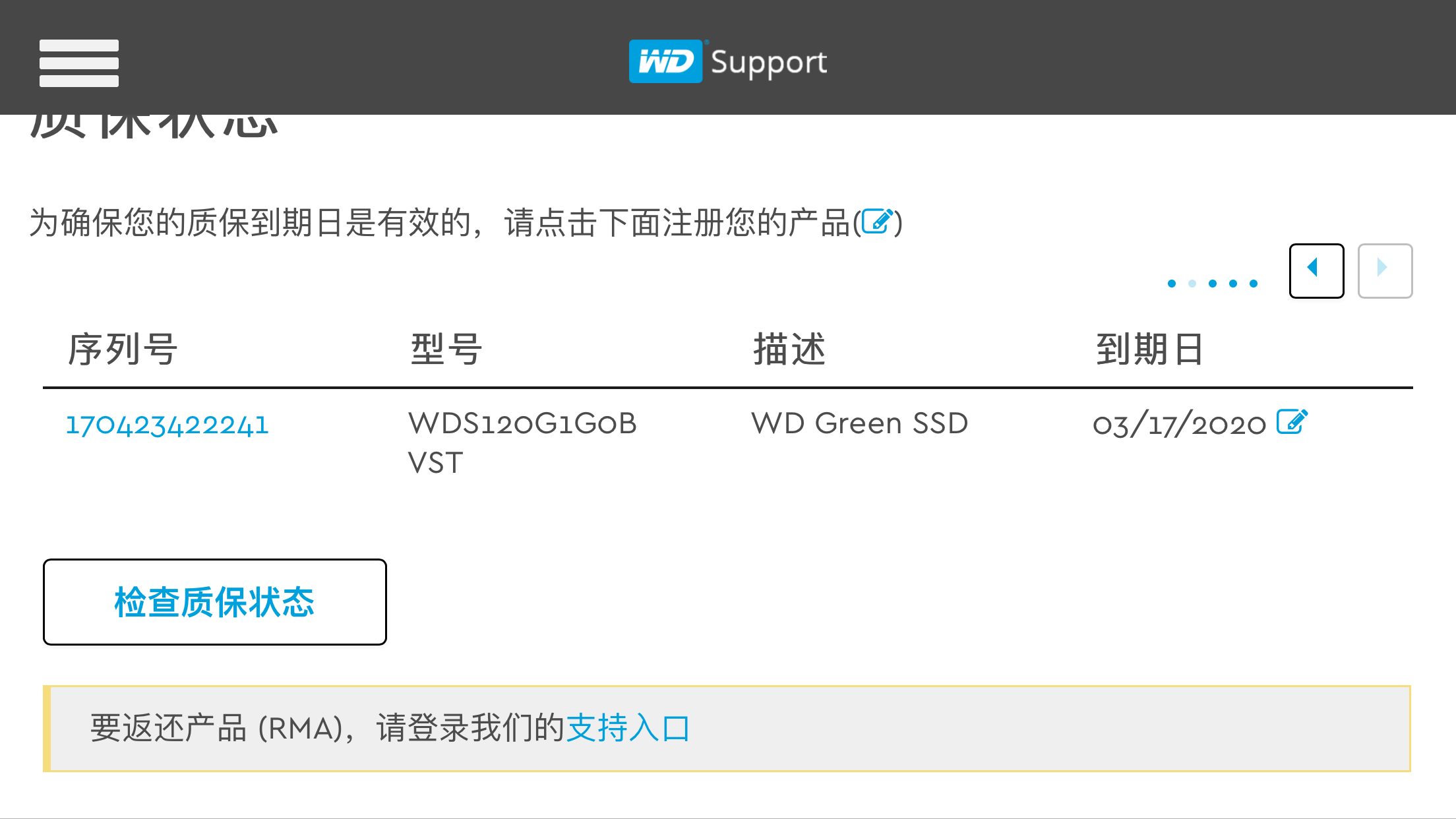Click the 描述 column header

[789, 349]
